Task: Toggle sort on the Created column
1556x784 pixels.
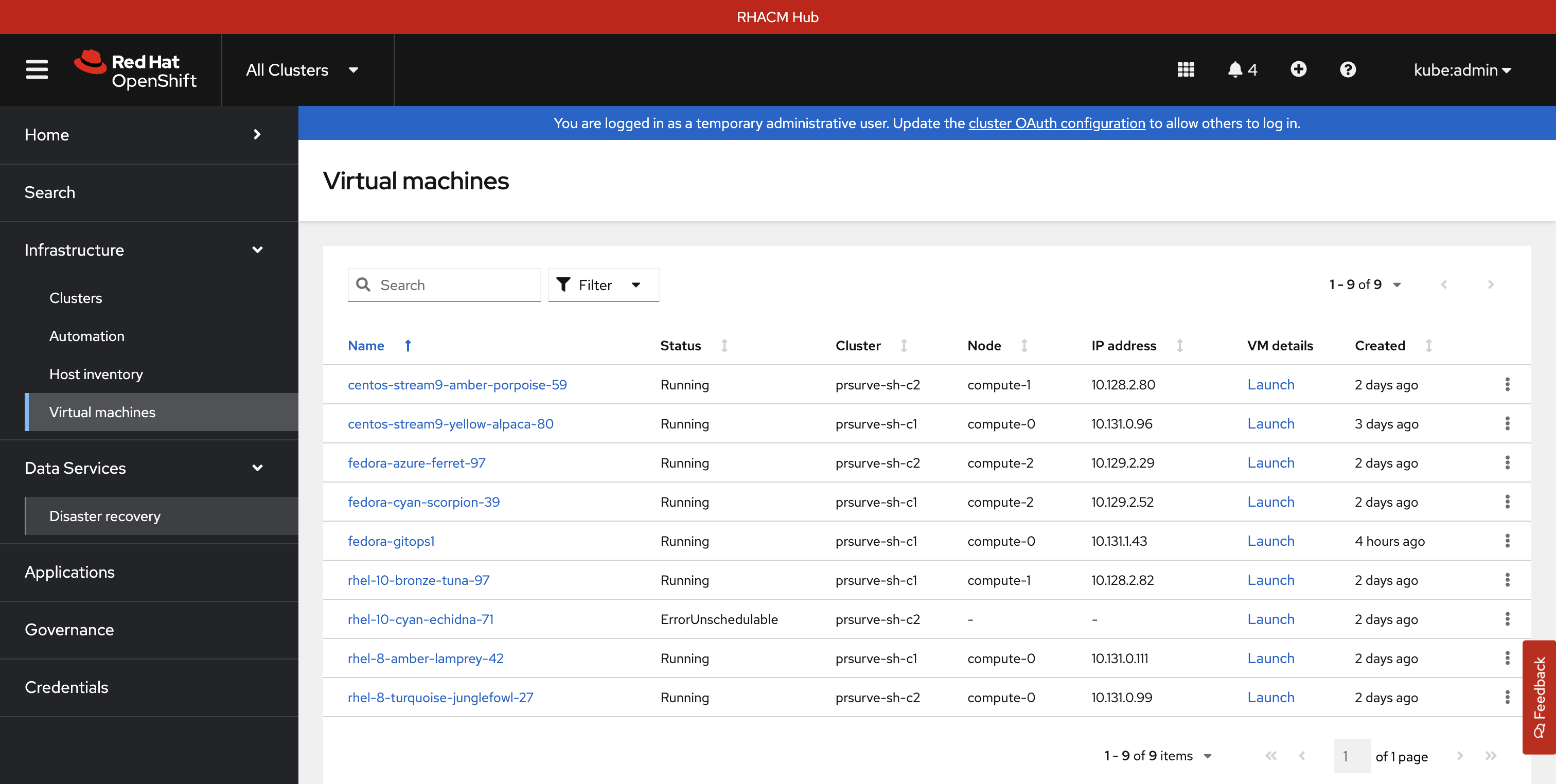Action: pyautogui.click(x=1428, y=346)
